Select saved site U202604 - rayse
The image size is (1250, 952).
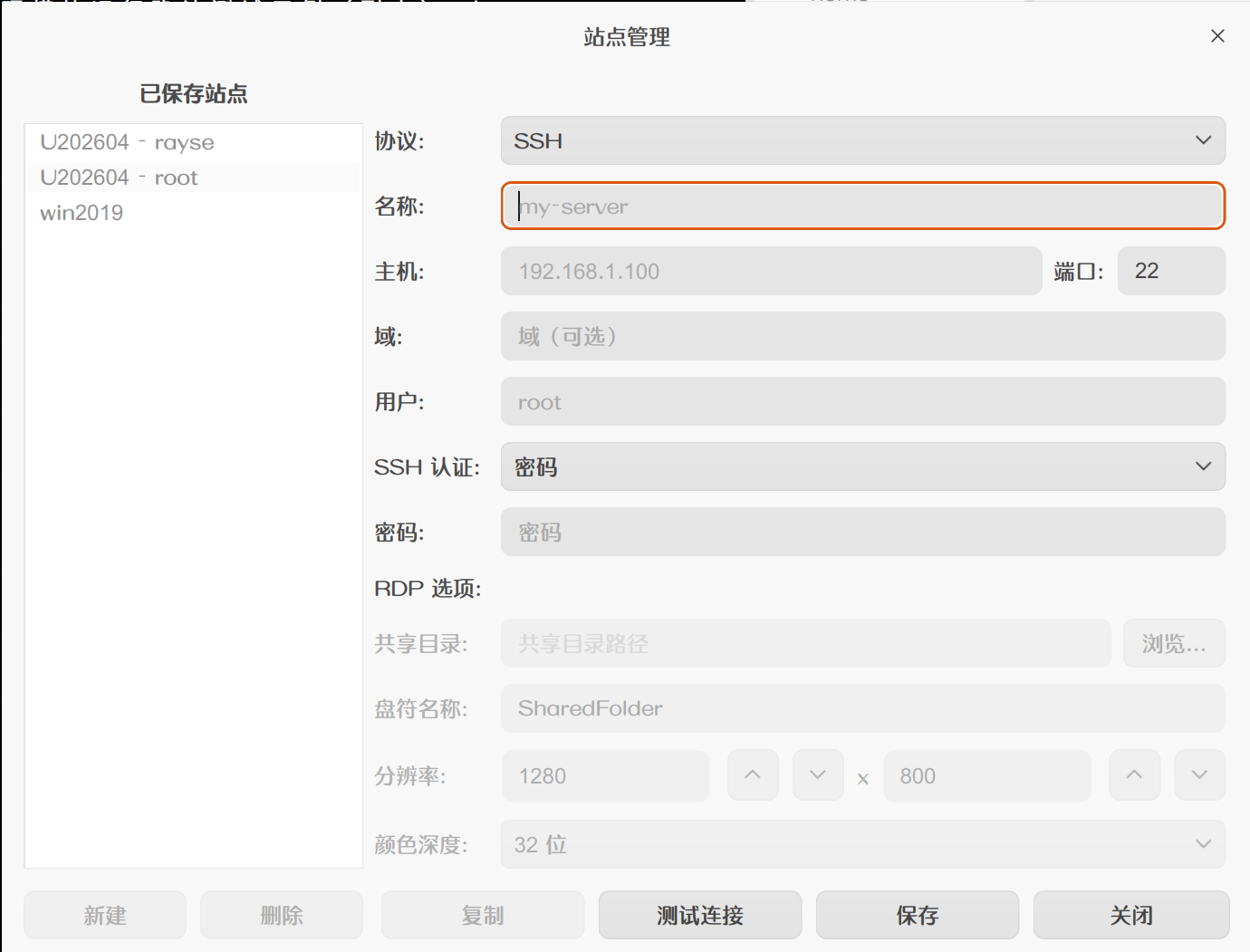pyautogui.click(x=194, y=143)
